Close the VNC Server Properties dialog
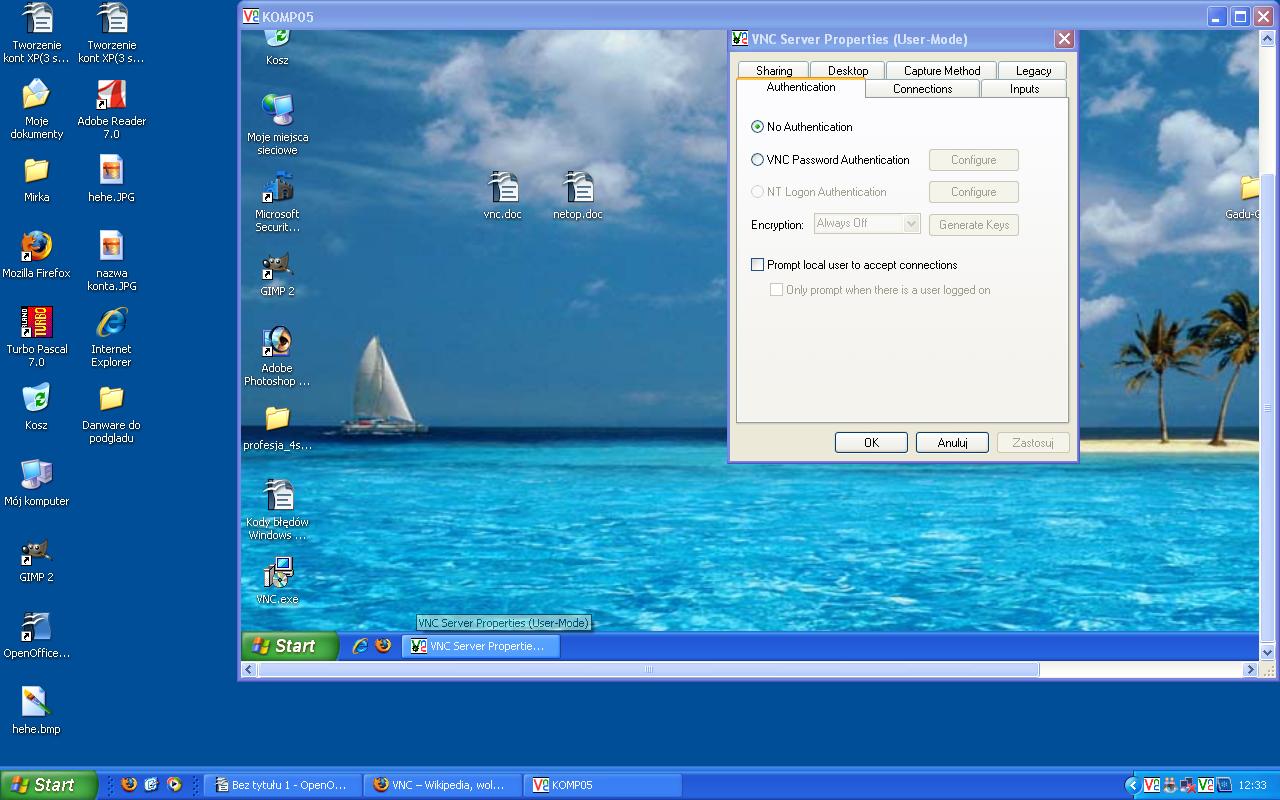The height and width of the screenshot is (800, 1280). 1064,39
